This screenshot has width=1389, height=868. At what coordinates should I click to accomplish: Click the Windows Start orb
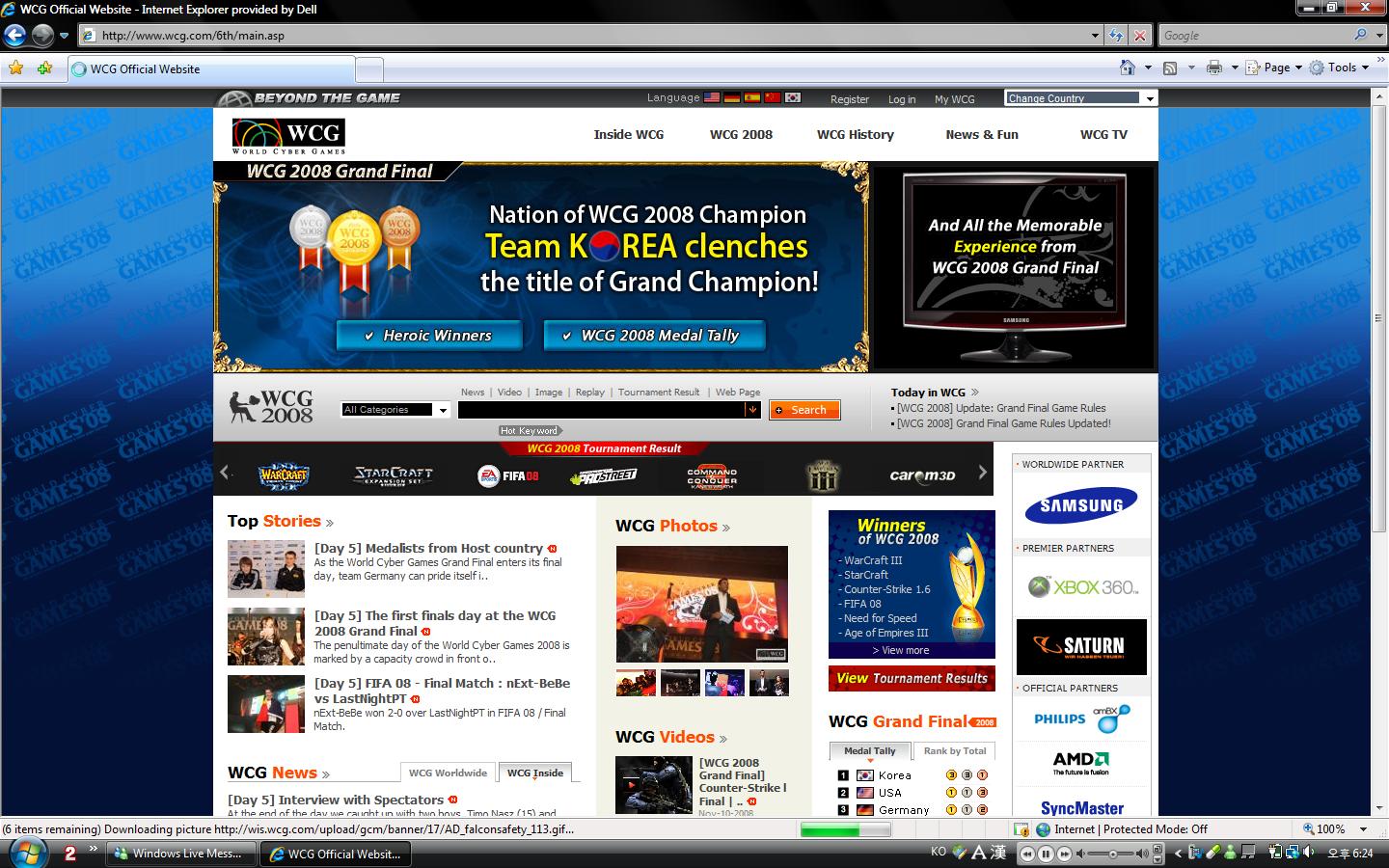point(26,852)
